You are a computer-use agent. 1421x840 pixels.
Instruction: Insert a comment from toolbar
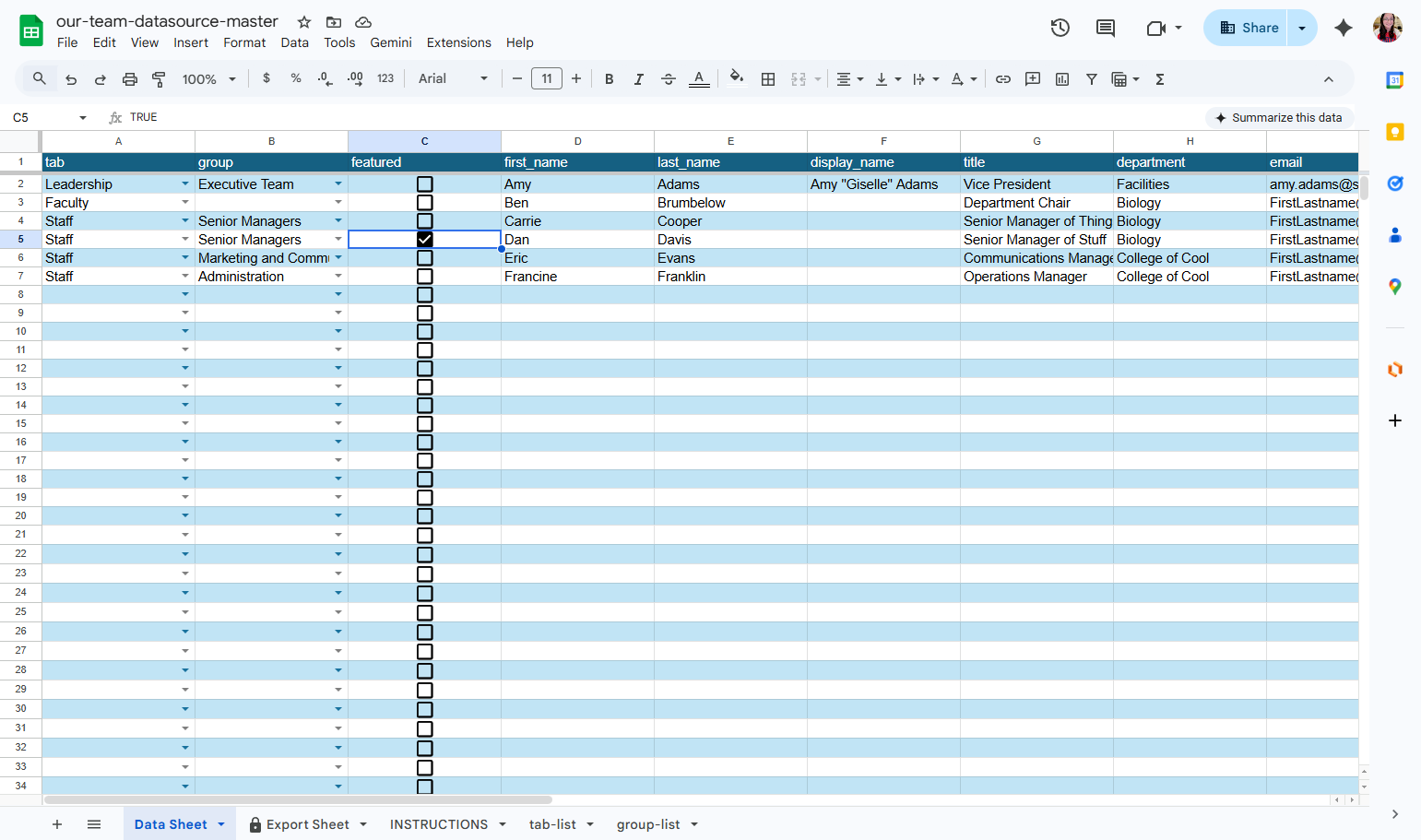1033,79
